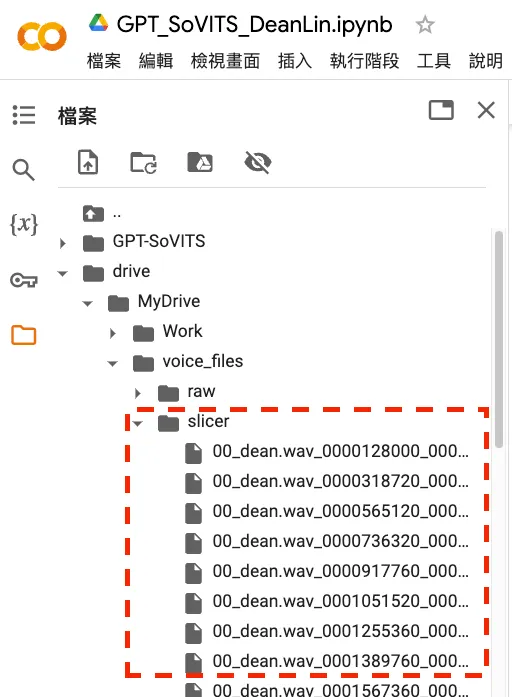Select the MyDrive folder label
Viewport: 512px width, 697px height.
pyautogui.click(x=169, y=301)
